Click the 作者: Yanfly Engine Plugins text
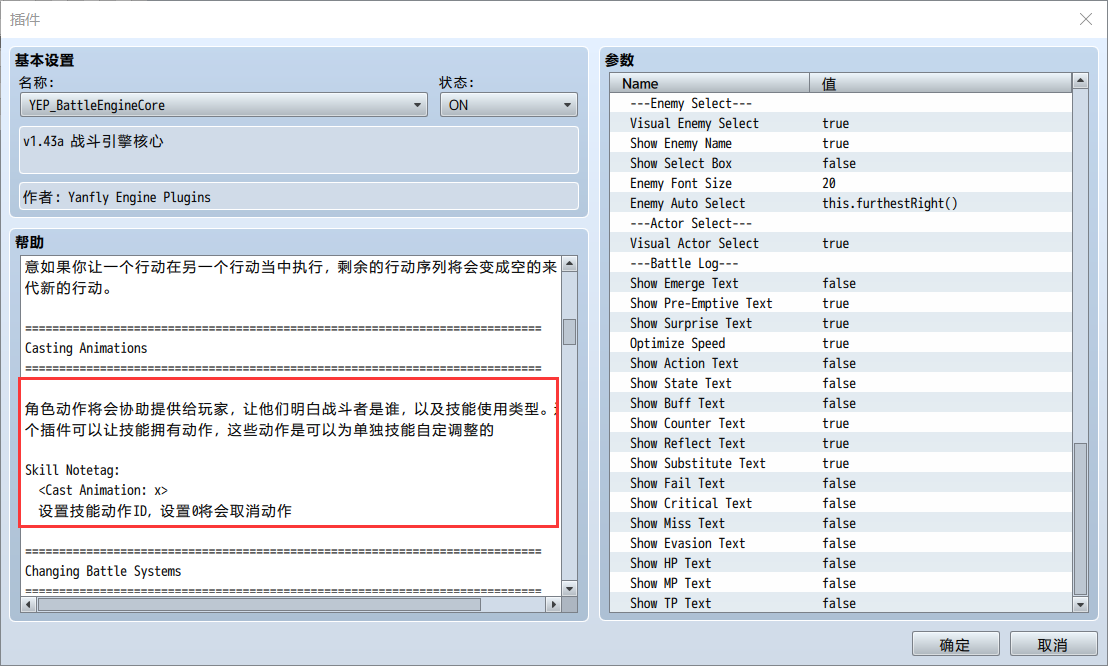 point(117,197)
